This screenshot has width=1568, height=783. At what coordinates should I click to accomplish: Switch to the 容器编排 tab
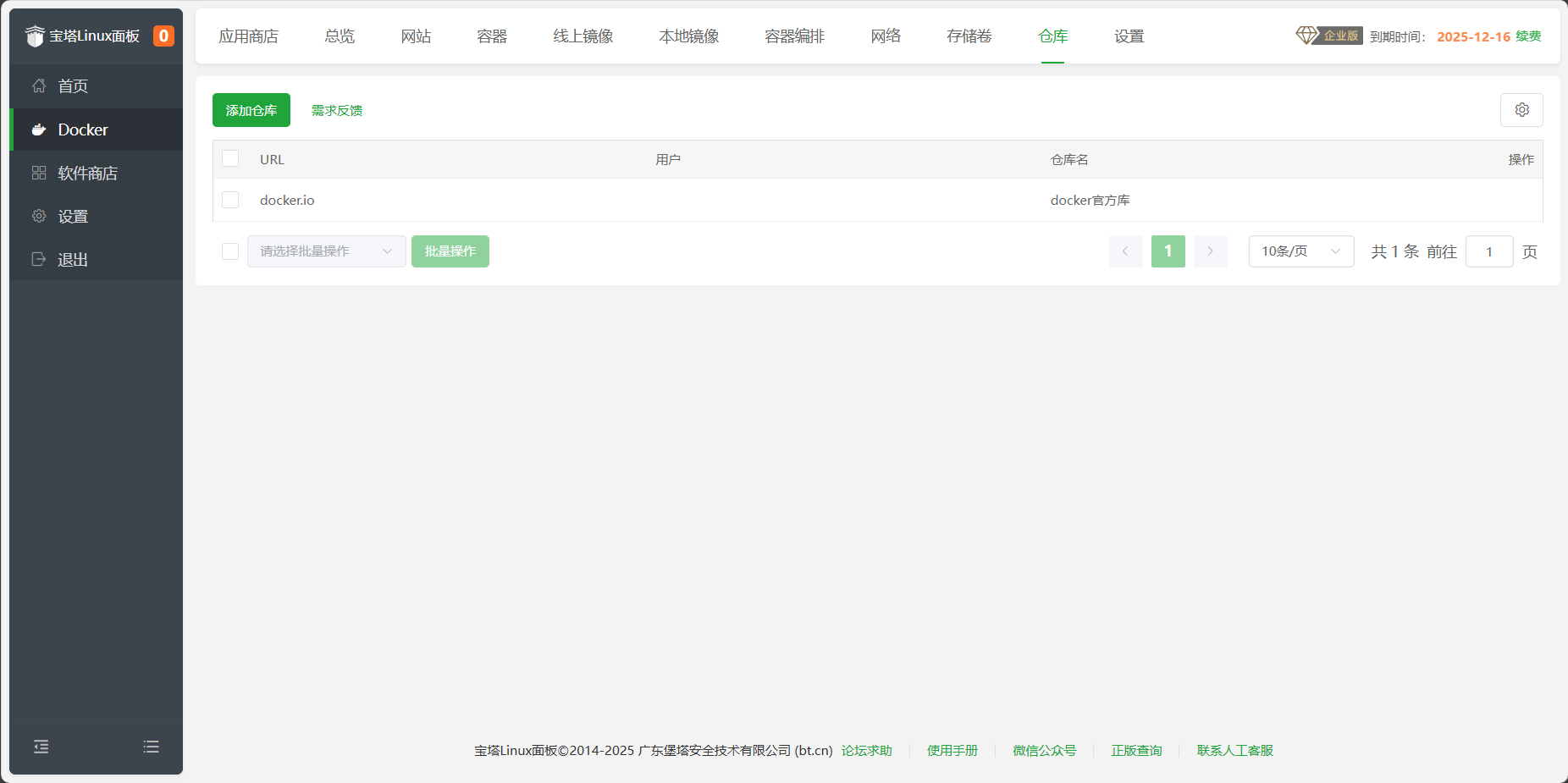click(793, 36)
